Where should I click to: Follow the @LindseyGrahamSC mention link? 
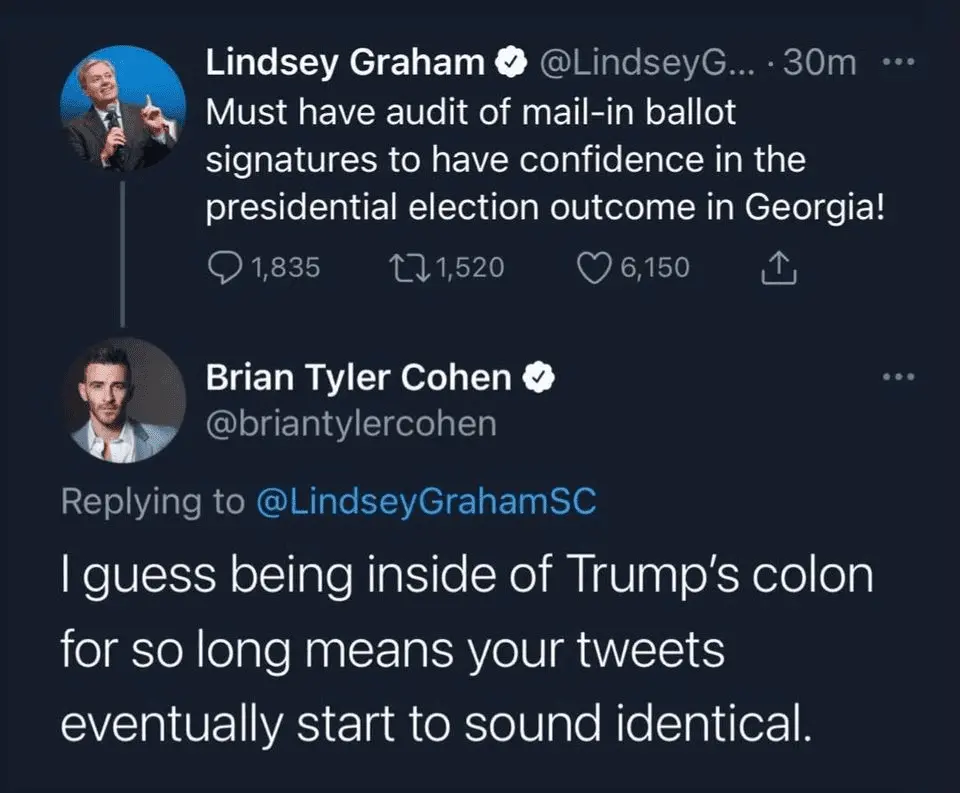coord(427,501)
